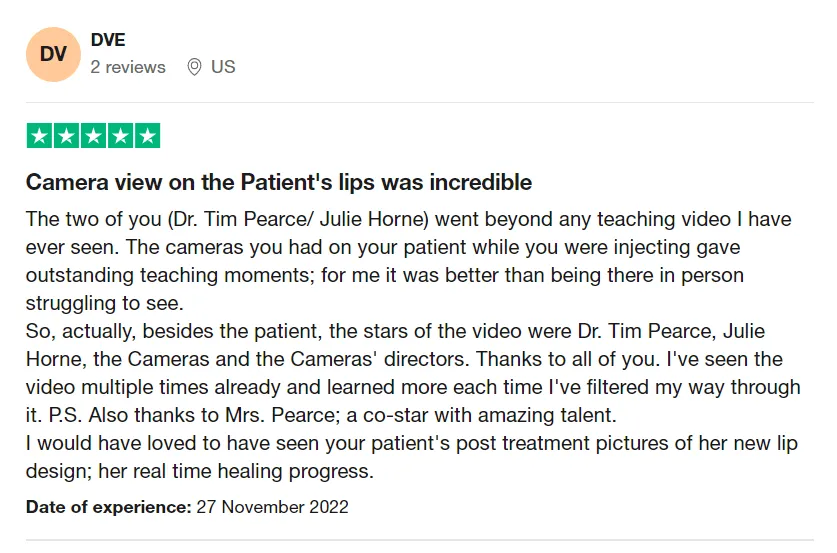Click the 2 reviews count
This screenshot has width=837, height=553.
(x=128, y=67)
